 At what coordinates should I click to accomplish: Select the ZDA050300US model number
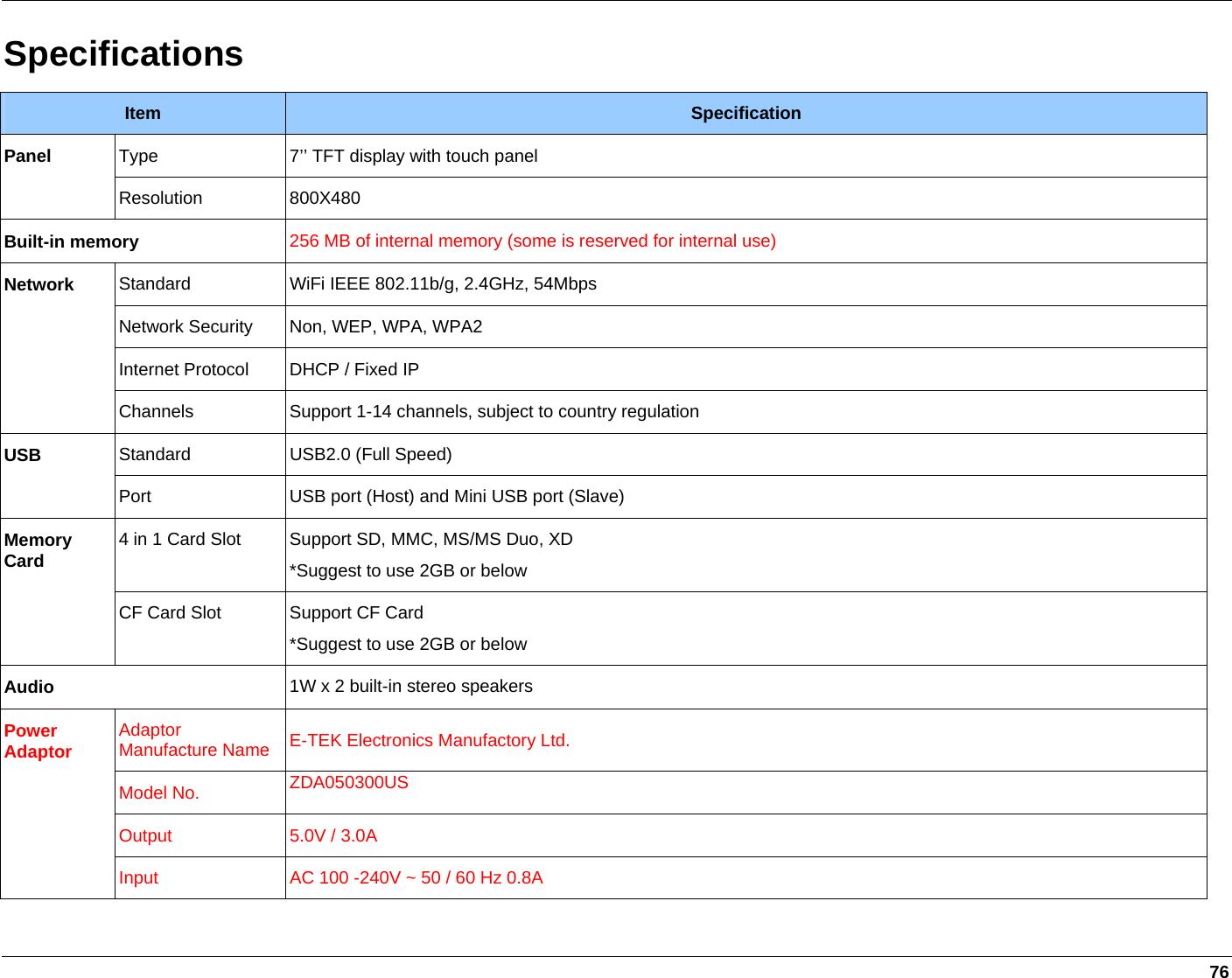[349, 782]
